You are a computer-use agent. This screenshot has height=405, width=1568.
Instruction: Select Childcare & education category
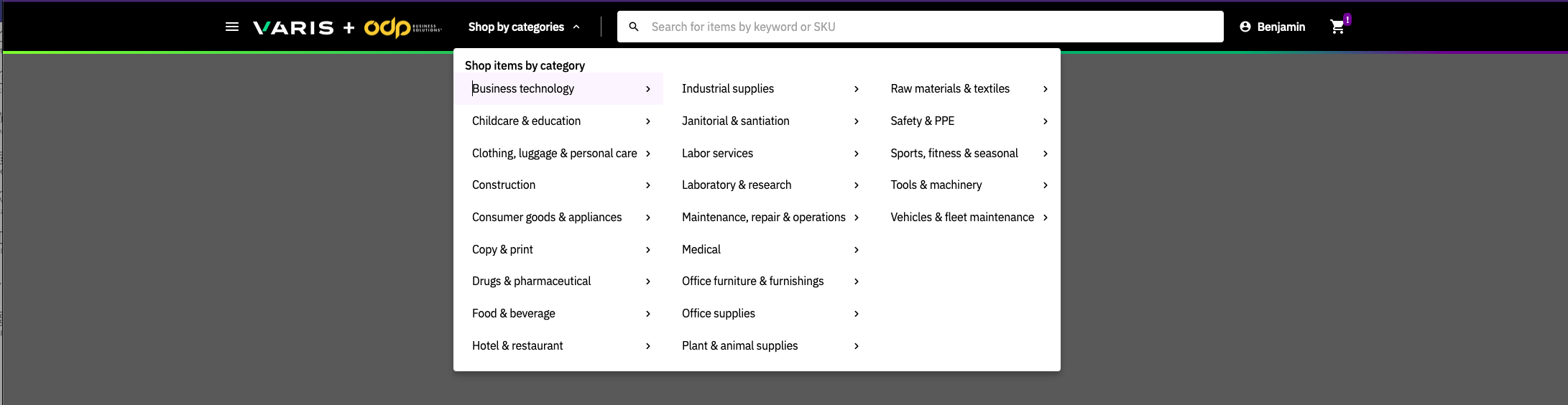point(558,121)
